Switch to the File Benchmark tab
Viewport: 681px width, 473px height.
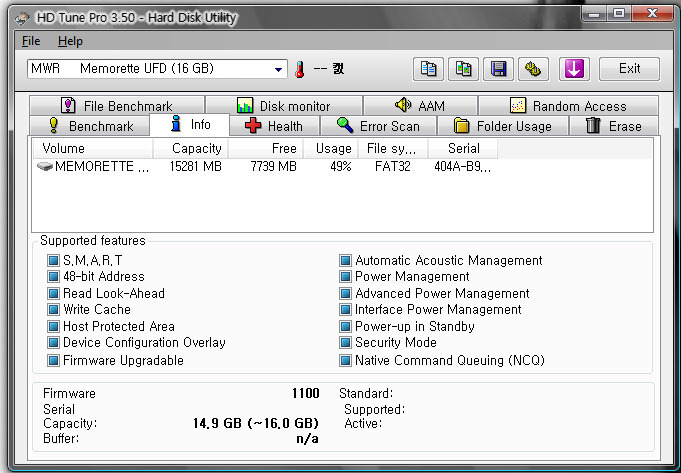coord(117,106)
